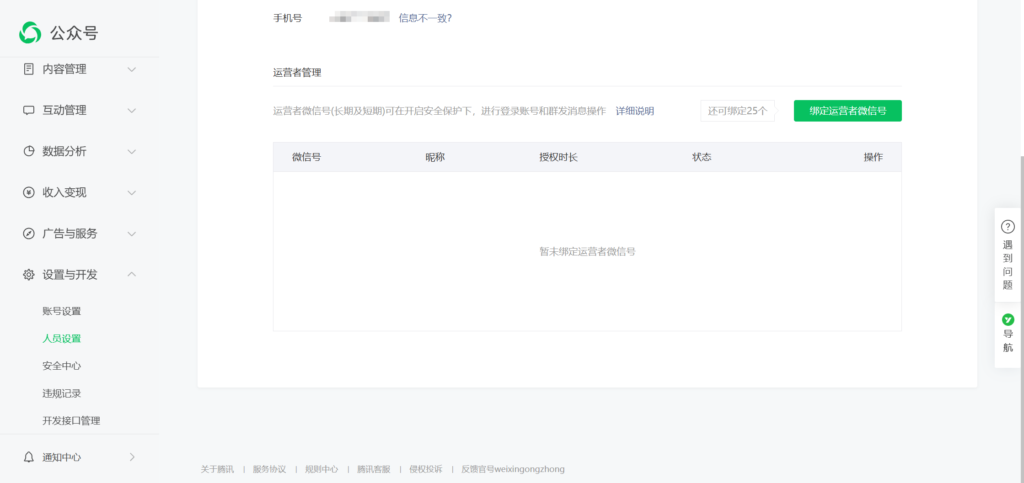This screenshot has height=483, width=1024.
Task: Click the 信息不一致? link
Action: point(425,18)
